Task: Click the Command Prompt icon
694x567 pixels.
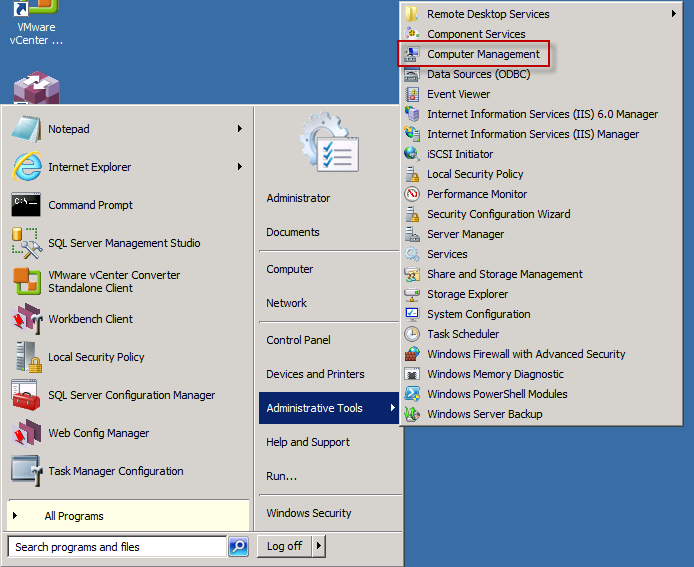Action: point(27,204)
